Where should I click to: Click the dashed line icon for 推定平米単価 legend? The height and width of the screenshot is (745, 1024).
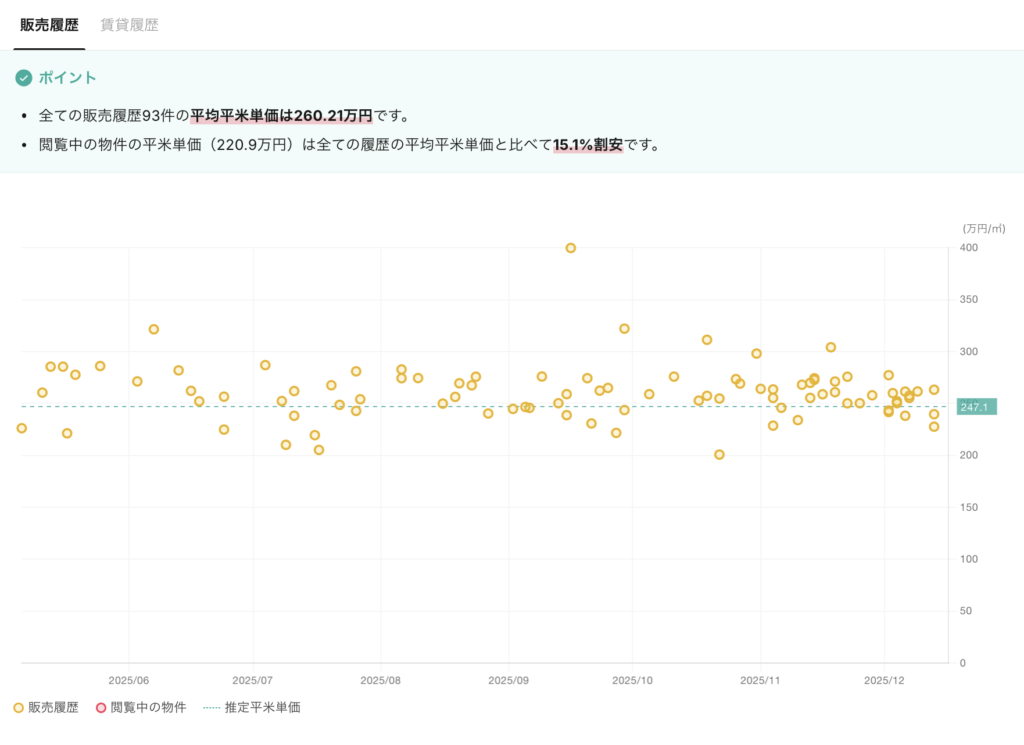click(211, 708)
